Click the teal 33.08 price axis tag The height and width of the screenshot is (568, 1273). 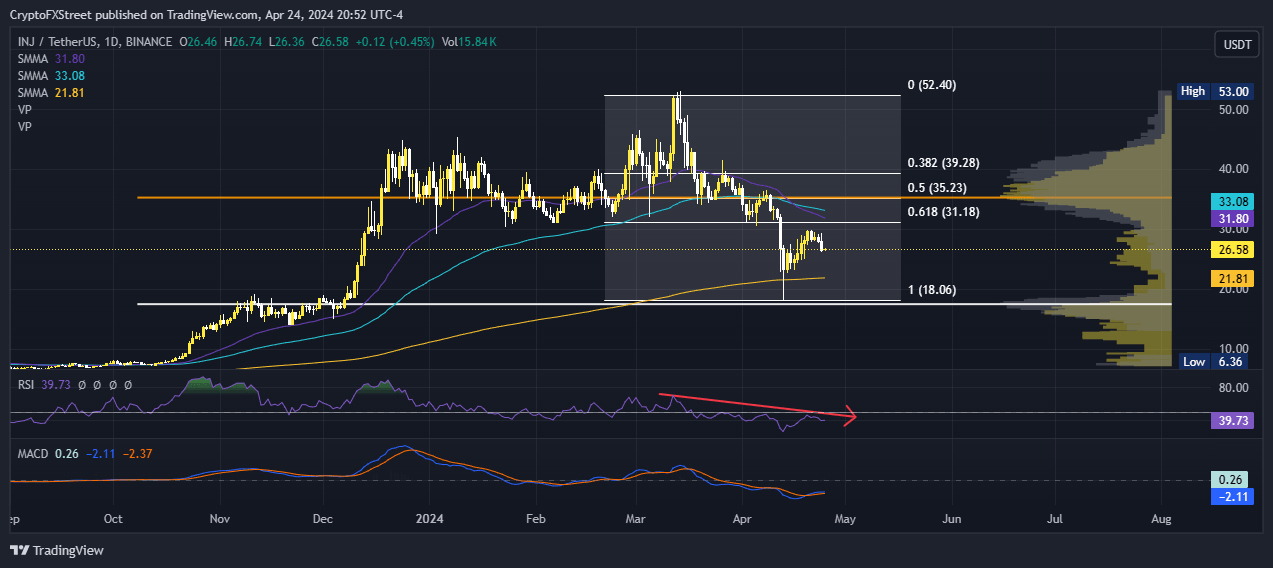[1227, 201]
